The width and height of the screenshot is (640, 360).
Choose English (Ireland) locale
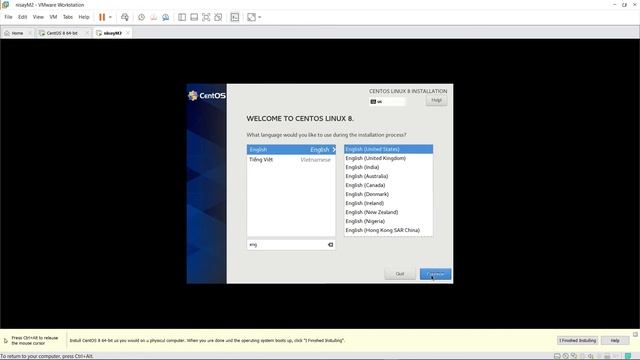click(388, 203)
